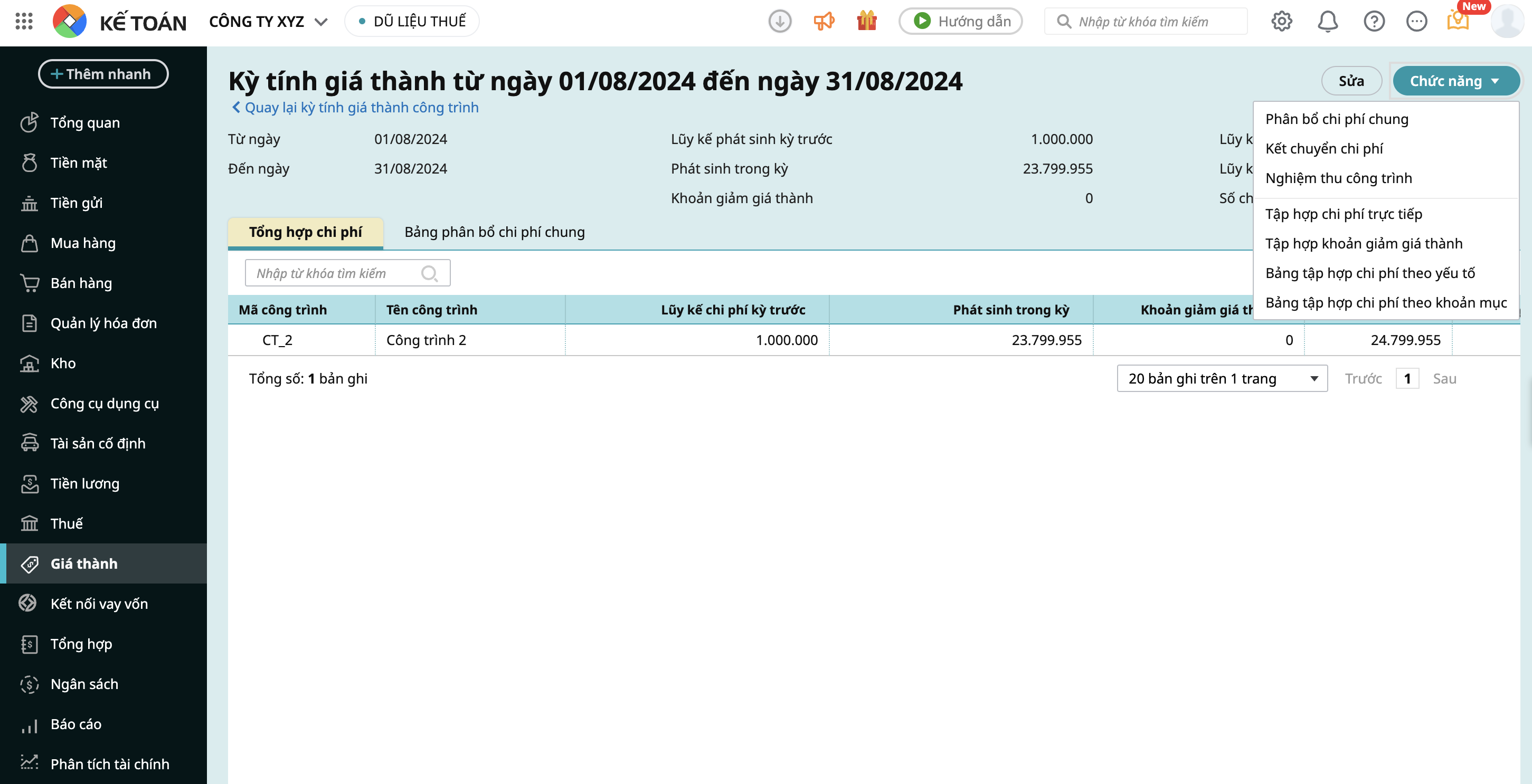Toggle the Chức năng dropdown button
The width and height of the screenshot is (1532, 784).
coord(1455,81)
